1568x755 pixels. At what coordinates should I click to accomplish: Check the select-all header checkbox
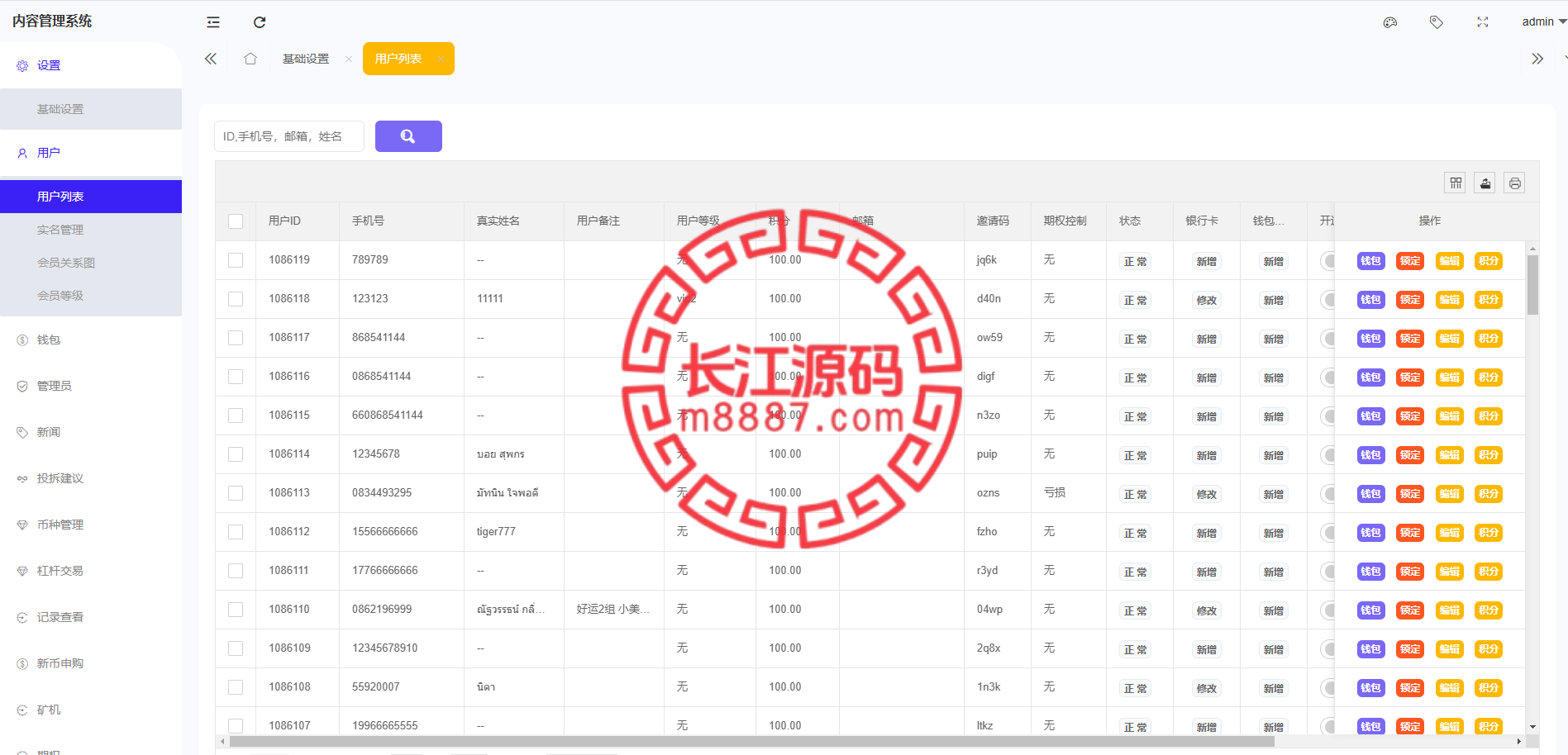pyautogui.click(x=236, y=221)
